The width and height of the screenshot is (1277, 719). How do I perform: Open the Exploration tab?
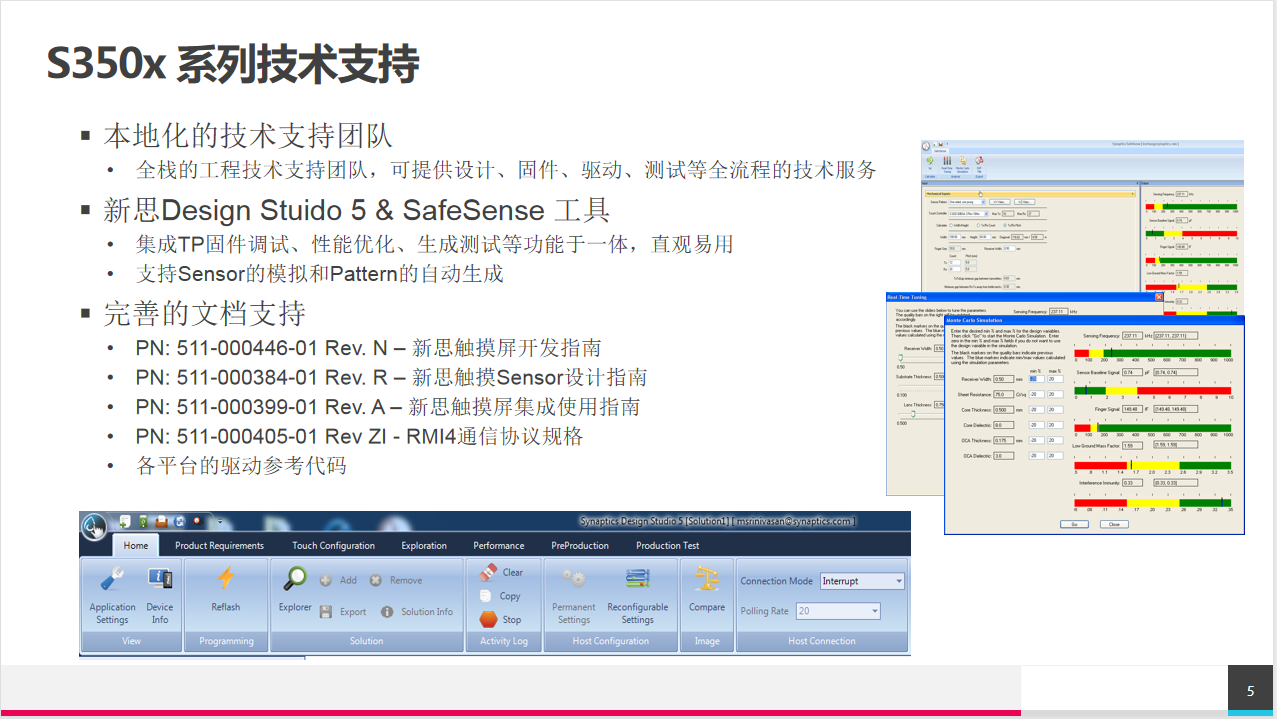point(424,545)
